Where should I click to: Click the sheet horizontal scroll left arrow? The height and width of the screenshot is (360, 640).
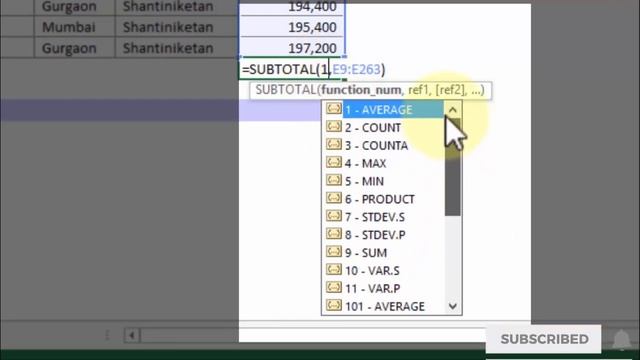(131, 336)
